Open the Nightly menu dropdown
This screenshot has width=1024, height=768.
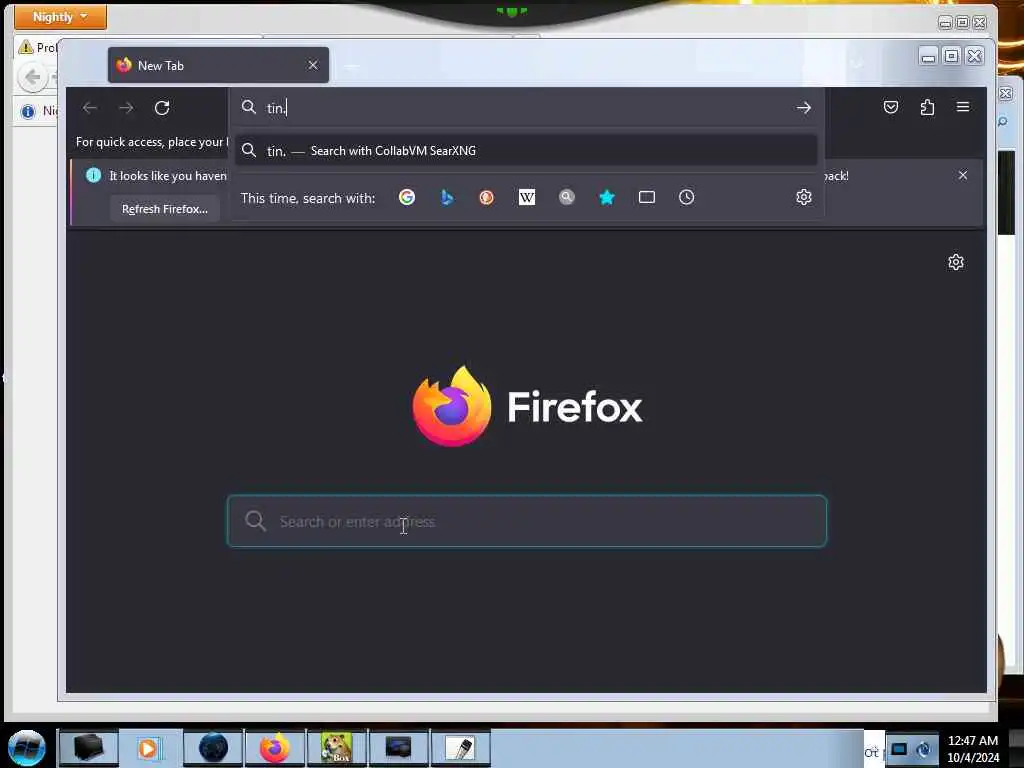pos(60,17)
